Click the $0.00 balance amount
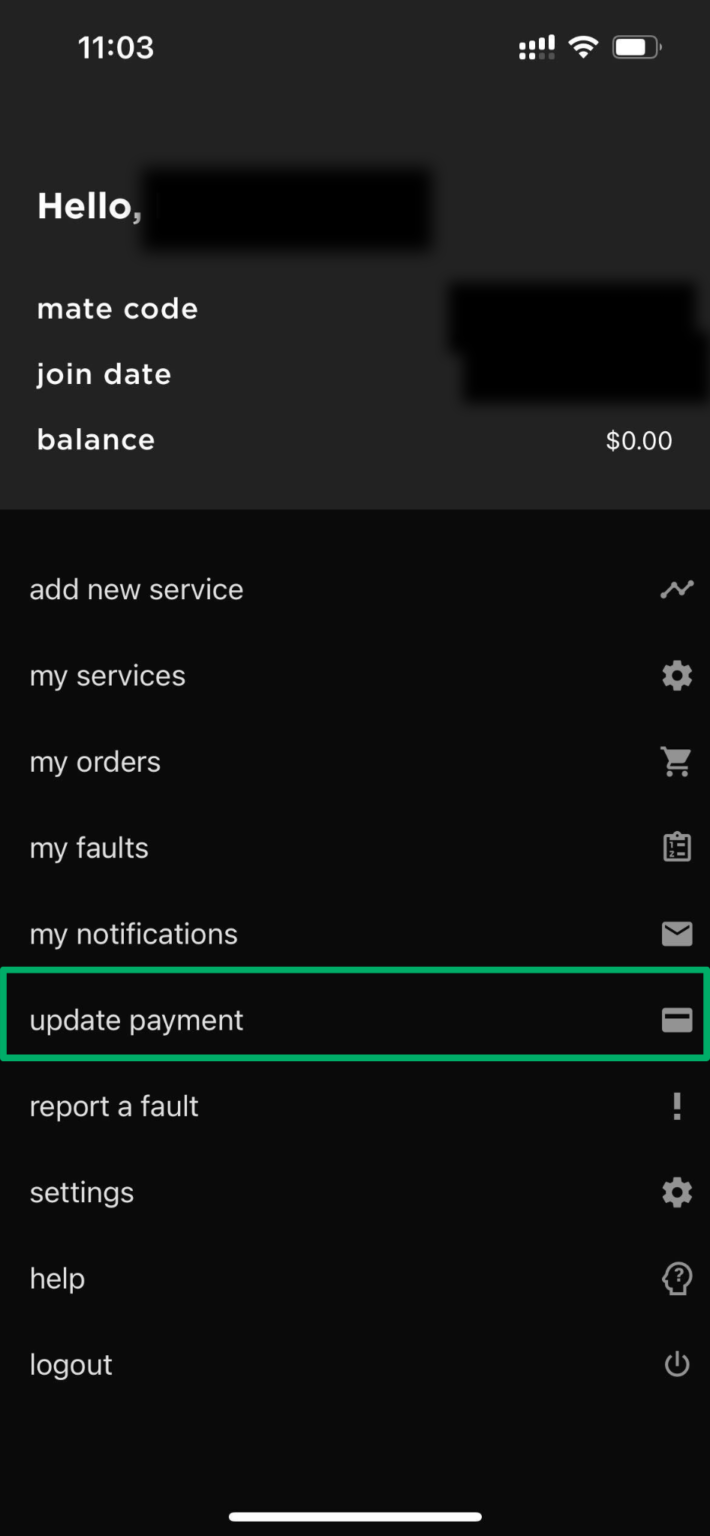This screenshot has height=1536, width=710. pyautogui.click(x=639, y=440)
